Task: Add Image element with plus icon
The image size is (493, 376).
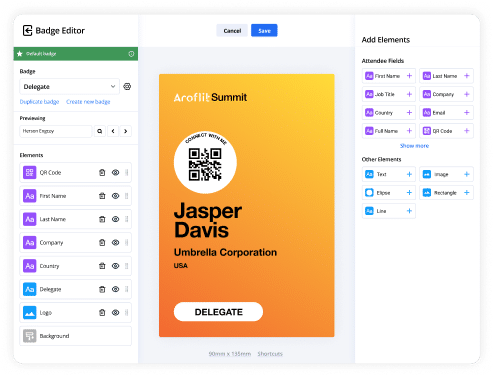Action: coord(467,174)
